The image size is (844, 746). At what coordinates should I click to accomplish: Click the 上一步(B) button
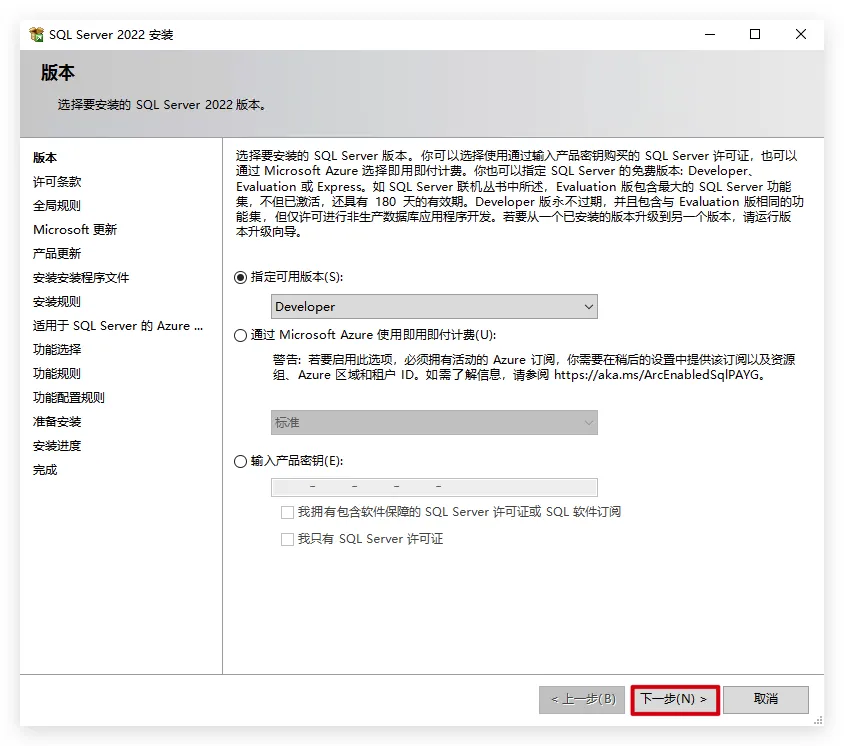pos(583,699)
